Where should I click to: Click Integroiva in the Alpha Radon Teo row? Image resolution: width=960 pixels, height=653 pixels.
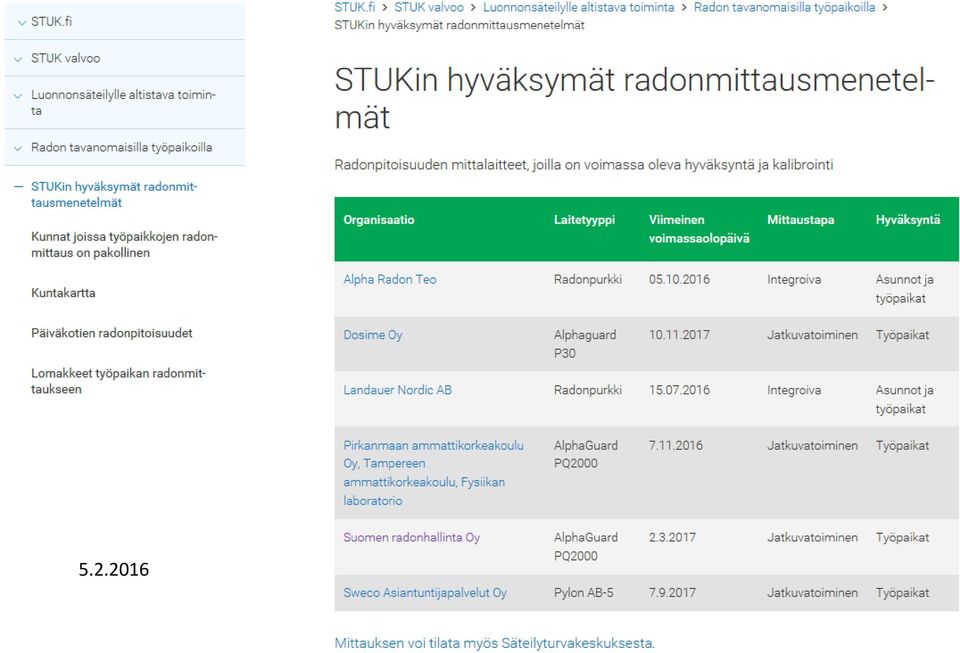click(794, 280)
